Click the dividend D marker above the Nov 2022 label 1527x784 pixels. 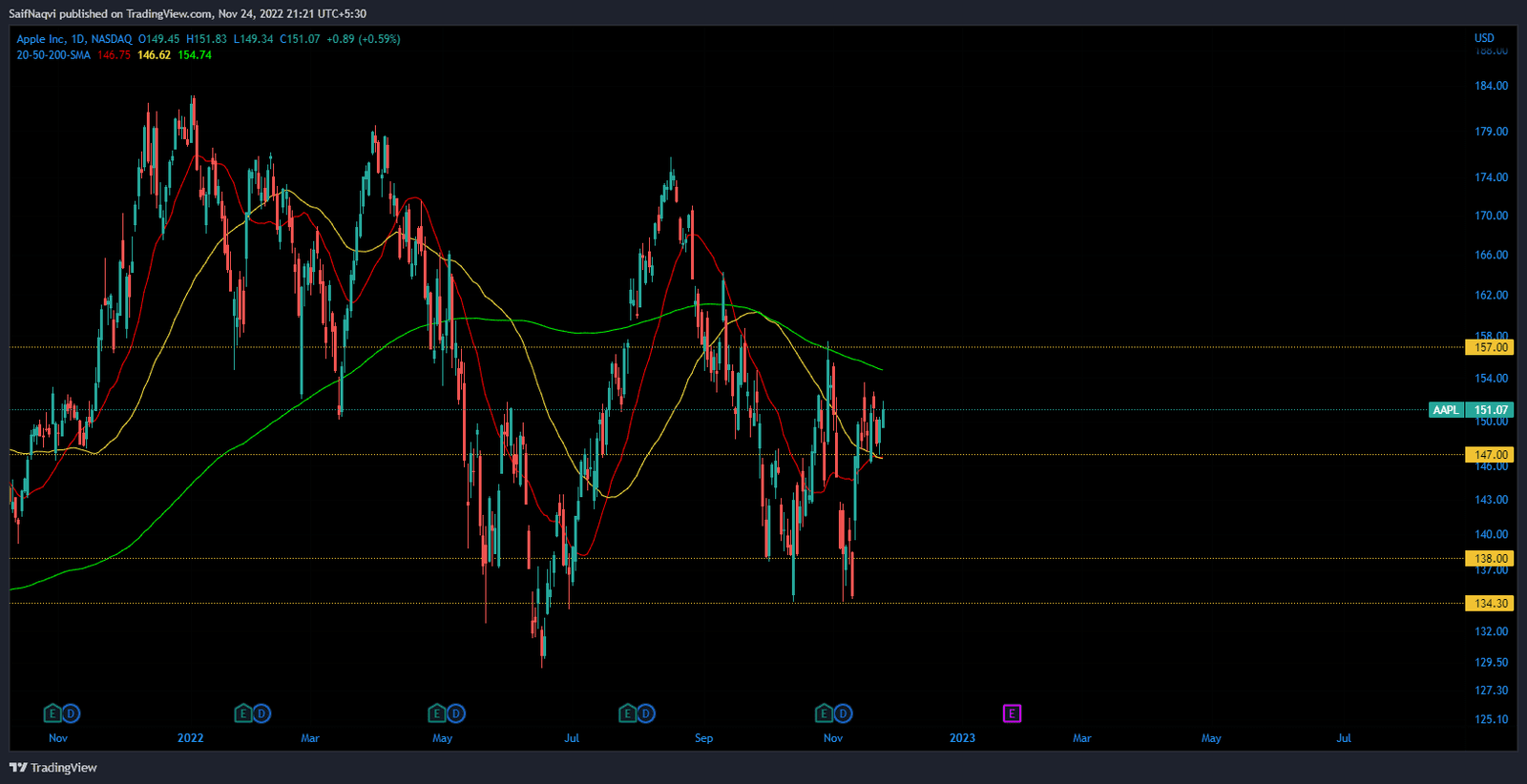pos(843,713)
